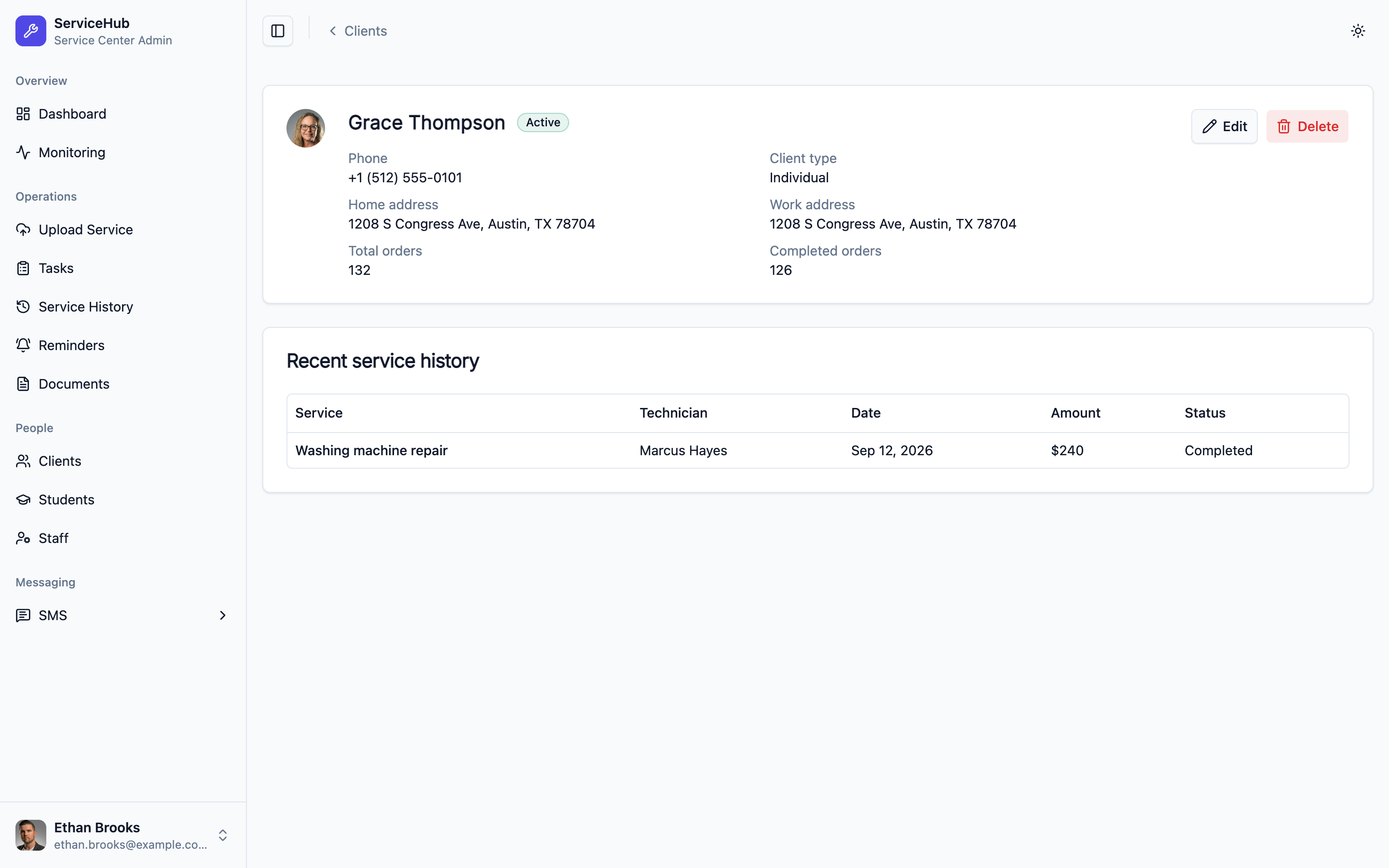Open Dashboard from the sidebar
Viewport: 1389px width, 868px height.
pos(123,114)
